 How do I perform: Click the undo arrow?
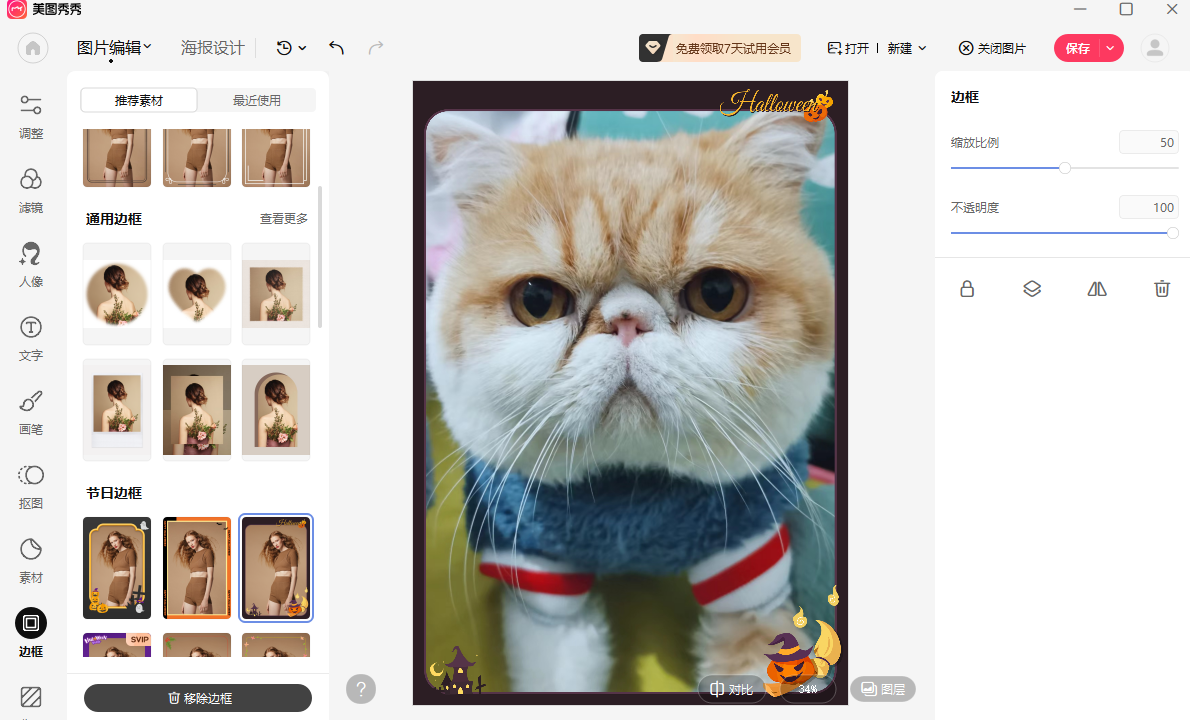coord(336,48)
